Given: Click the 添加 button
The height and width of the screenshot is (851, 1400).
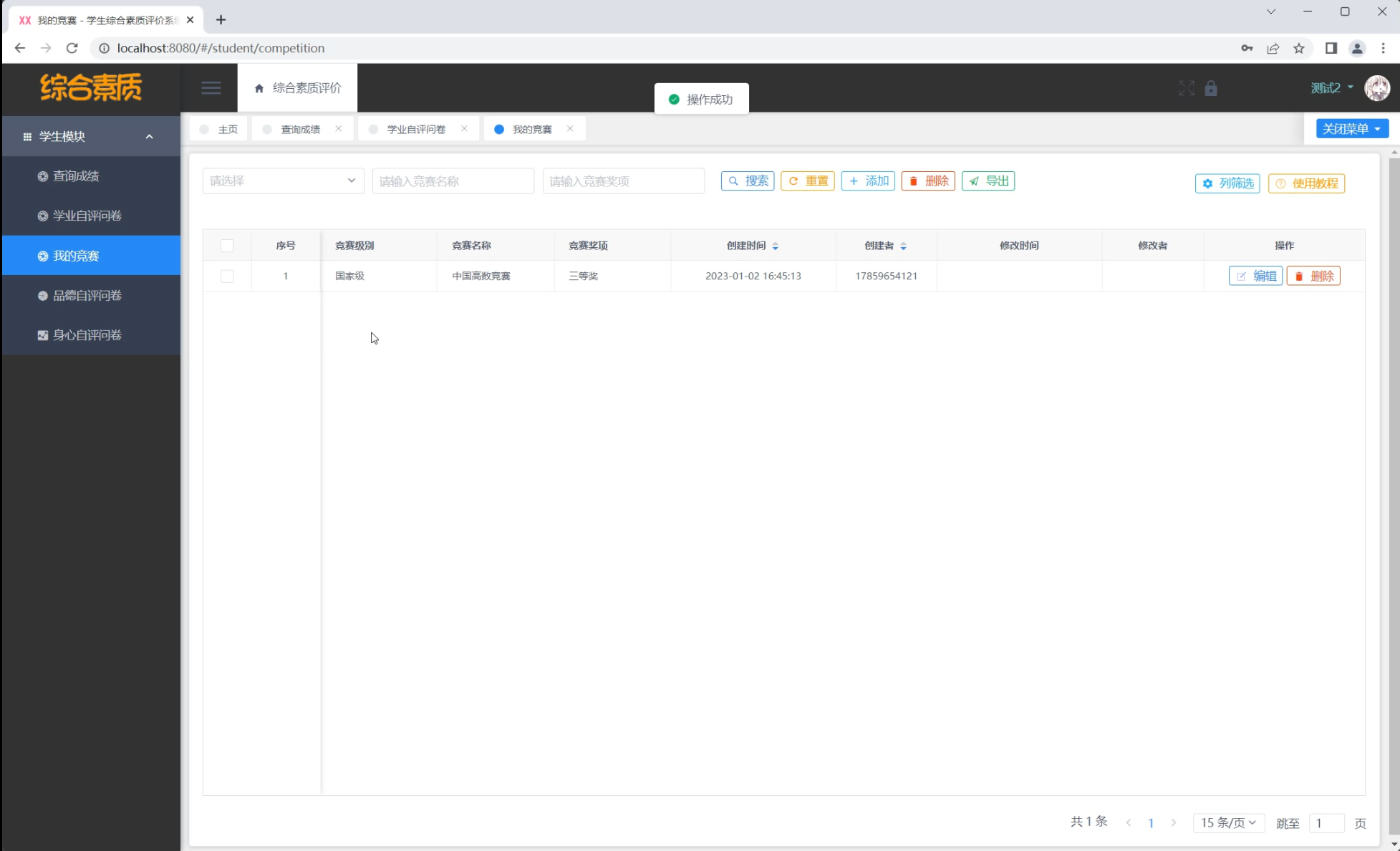Looking at the screenshot, I should [868, 181].
